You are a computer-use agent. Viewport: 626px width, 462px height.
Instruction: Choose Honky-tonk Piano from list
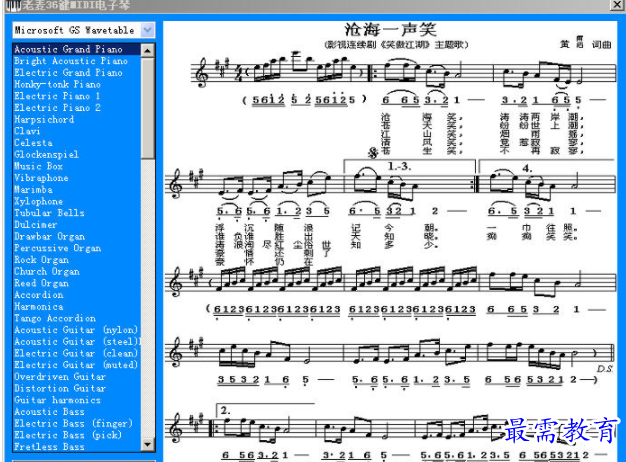(77, 84)
